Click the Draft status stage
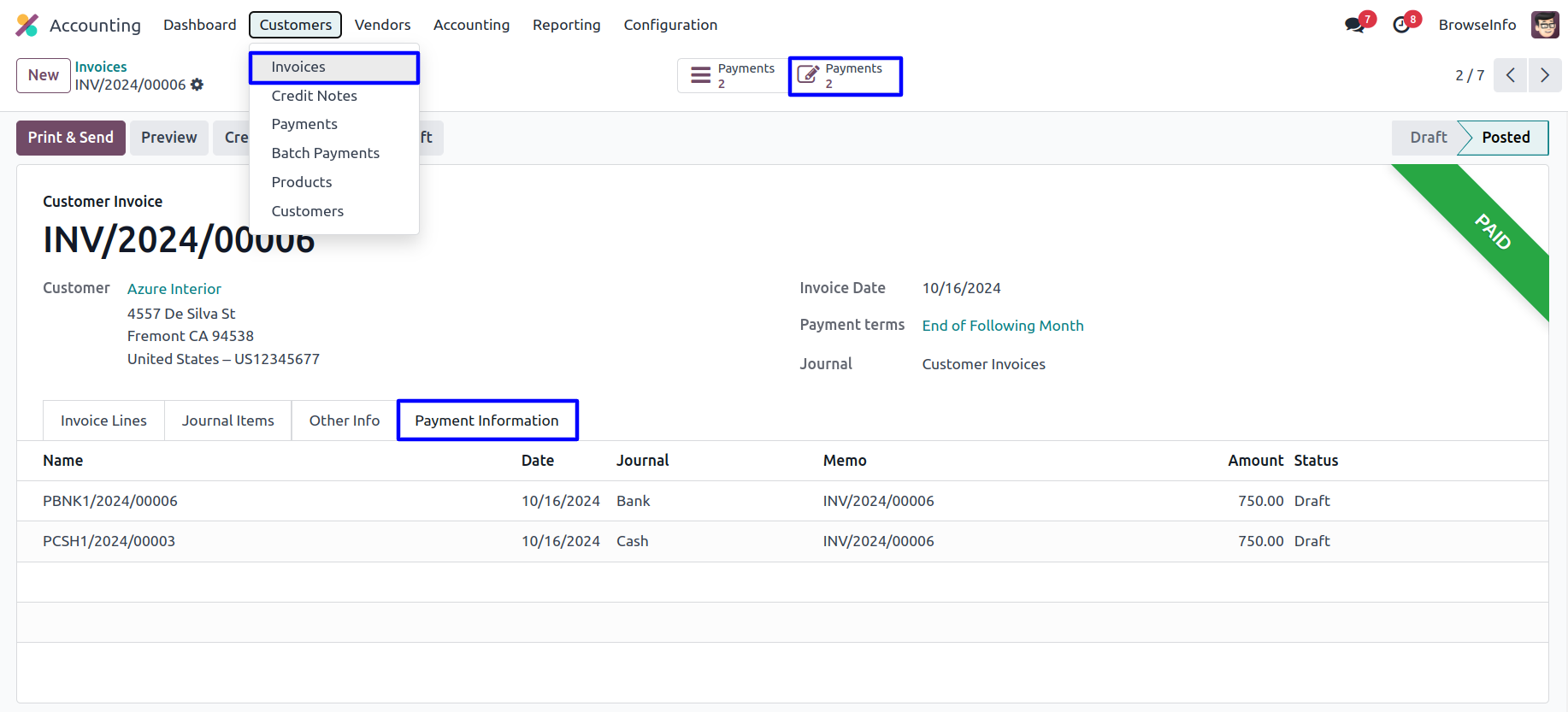This screenshot has height=712, width=1568. [1428, 138]
